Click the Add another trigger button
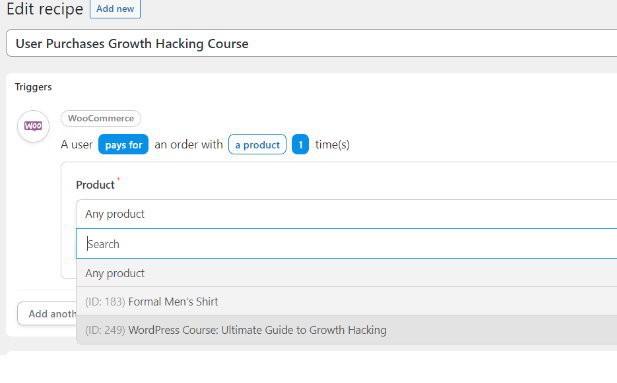 pyautogui.click(x=47, y=314)
